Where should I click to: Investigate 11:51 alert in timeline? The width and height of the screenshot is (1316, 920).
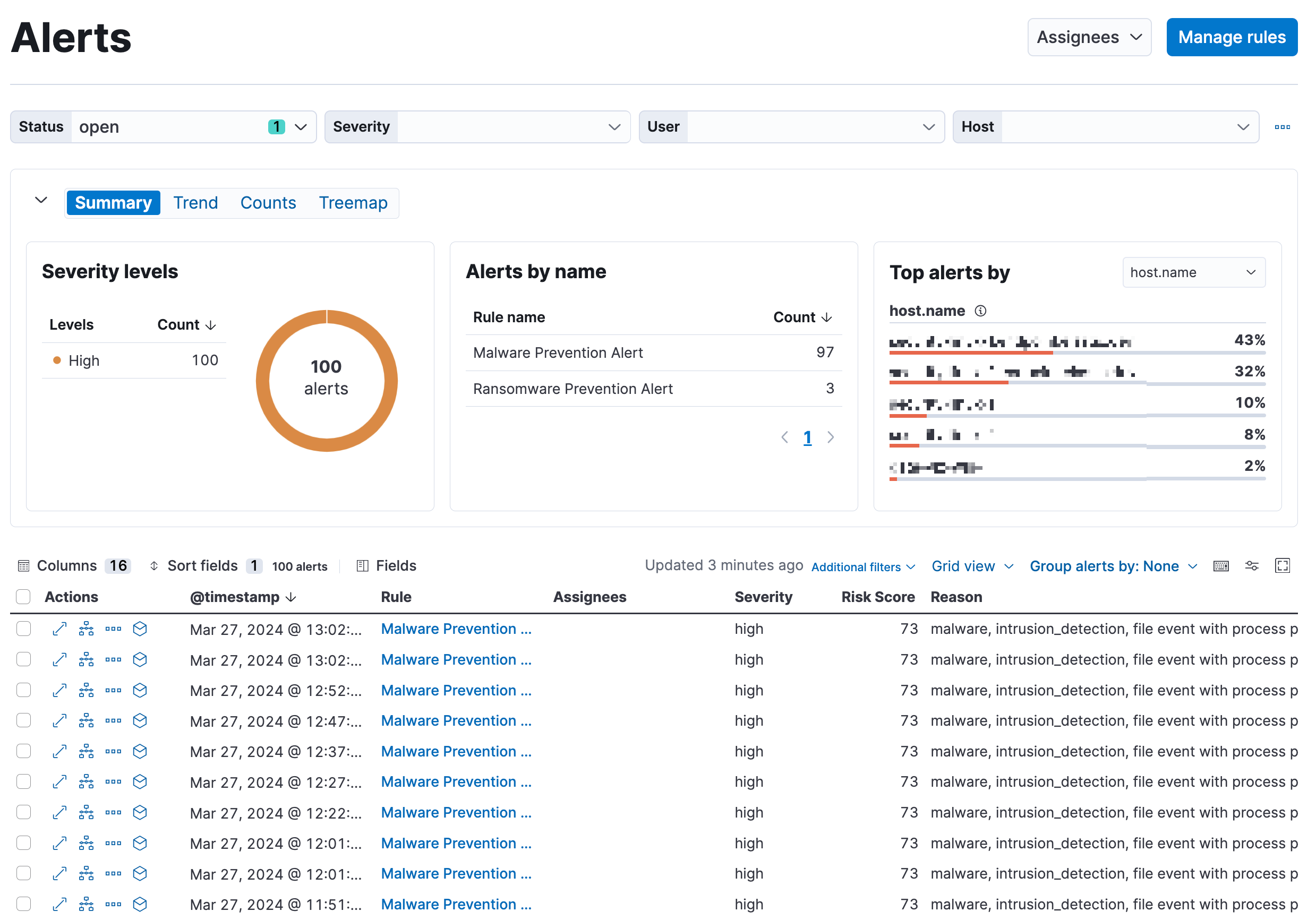140,905
